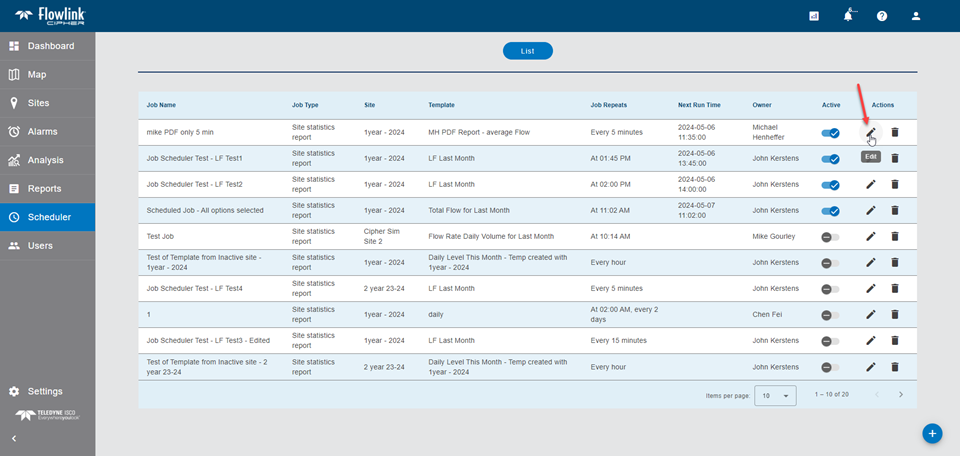Collapse the left sidebar with chevron
This screenshot has height=456, width=960.
[14, 438]
